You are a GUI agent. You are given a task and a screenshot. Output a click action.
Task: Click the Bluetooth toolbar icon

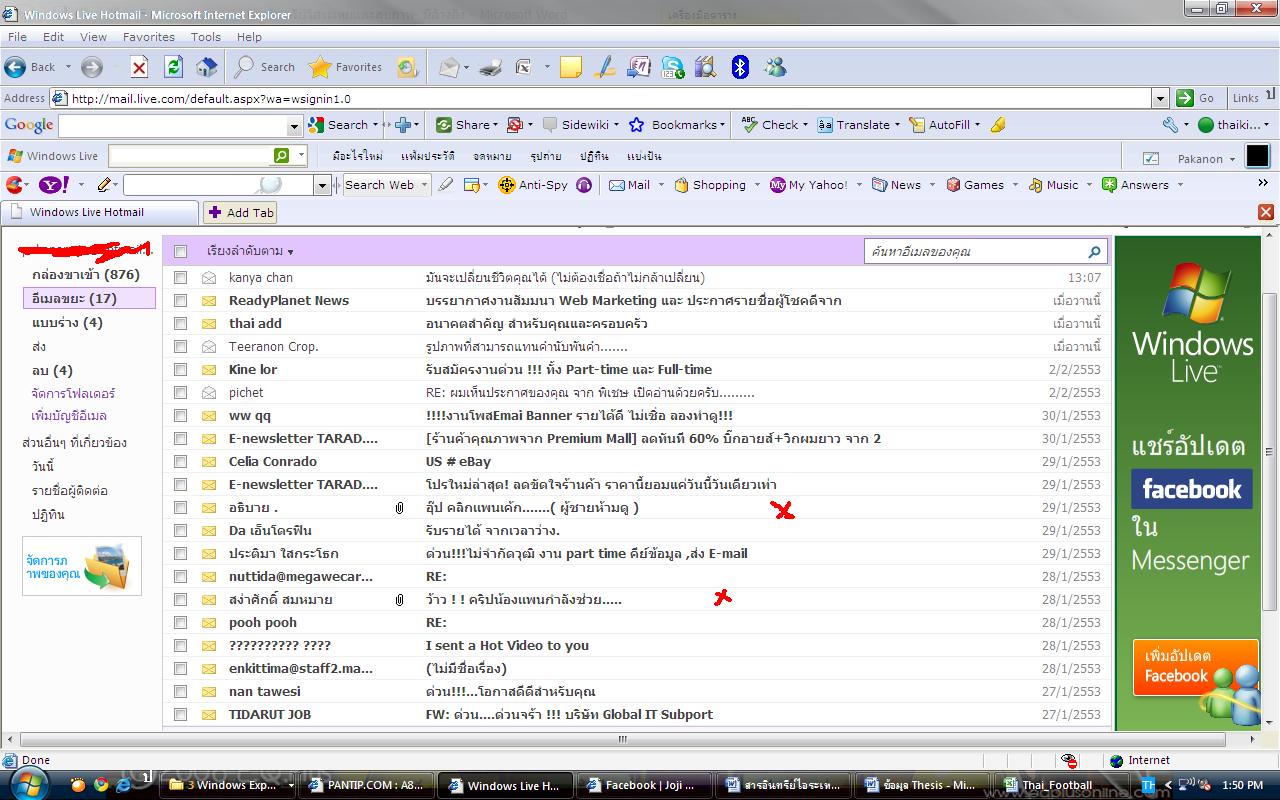[740, 67]
